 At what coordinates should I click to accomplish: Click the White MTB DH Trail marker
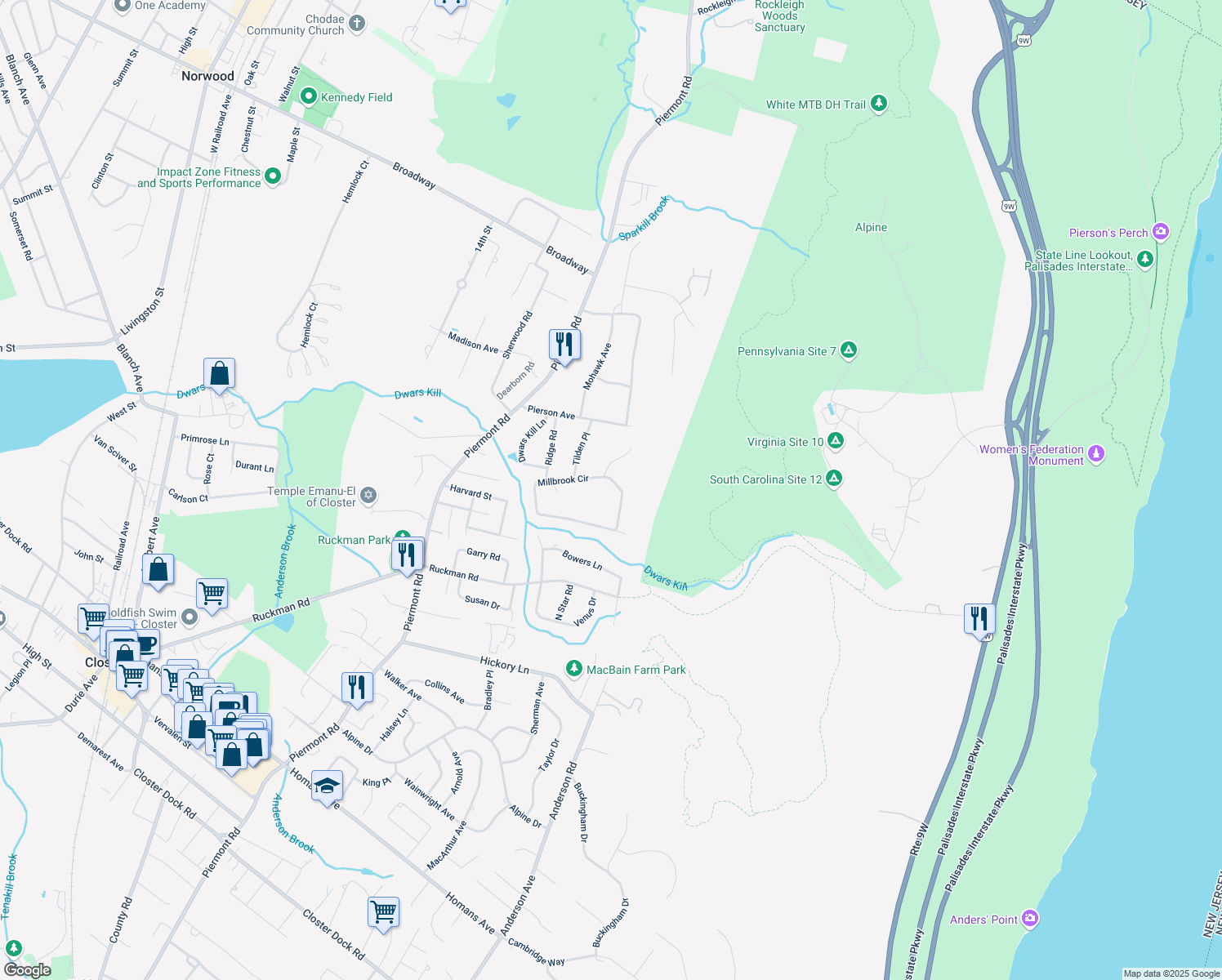coord(879,104)
